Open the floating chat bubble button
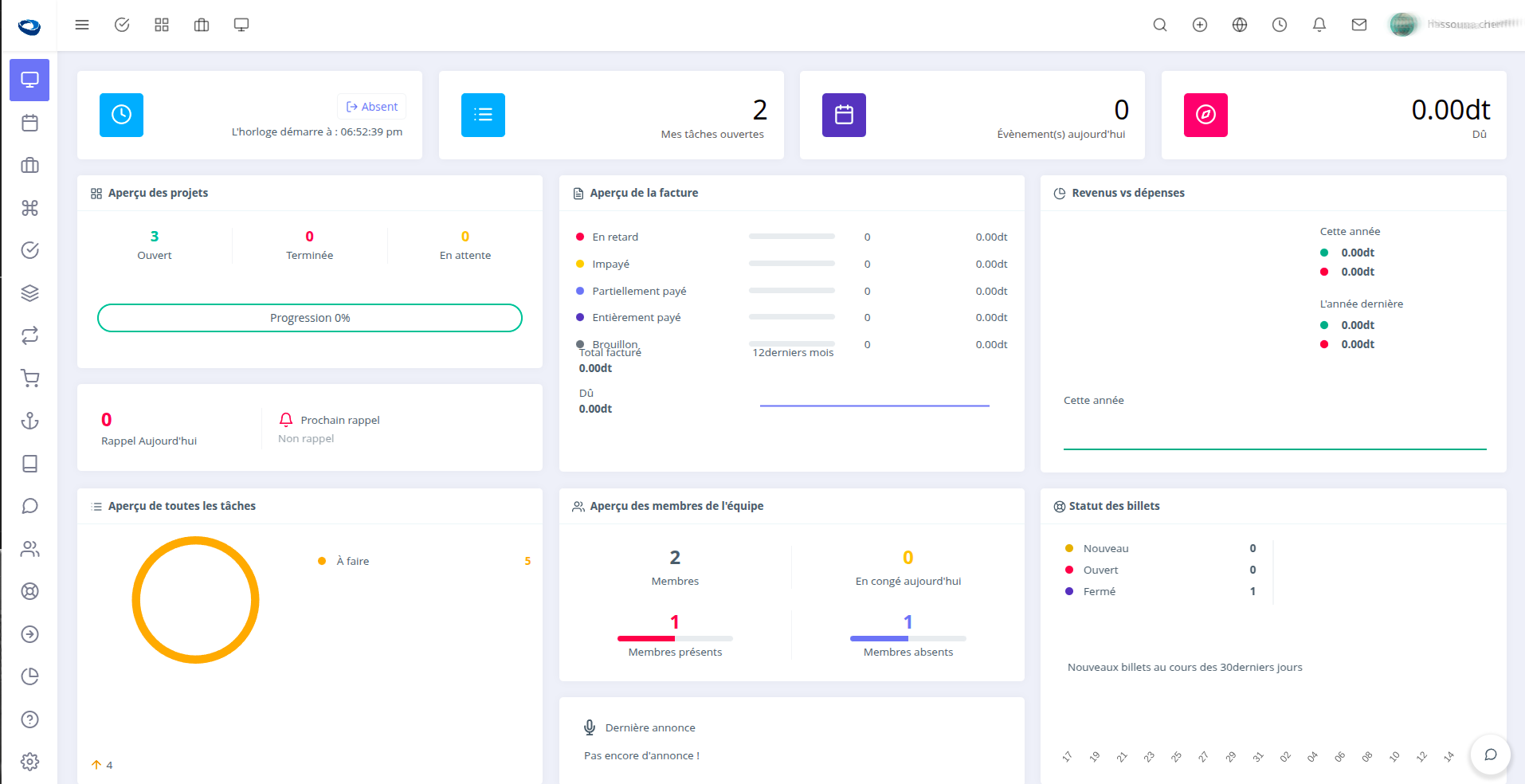This screenshot has height=784, width=1525. pyautogui.click(x=1490, y=755)
